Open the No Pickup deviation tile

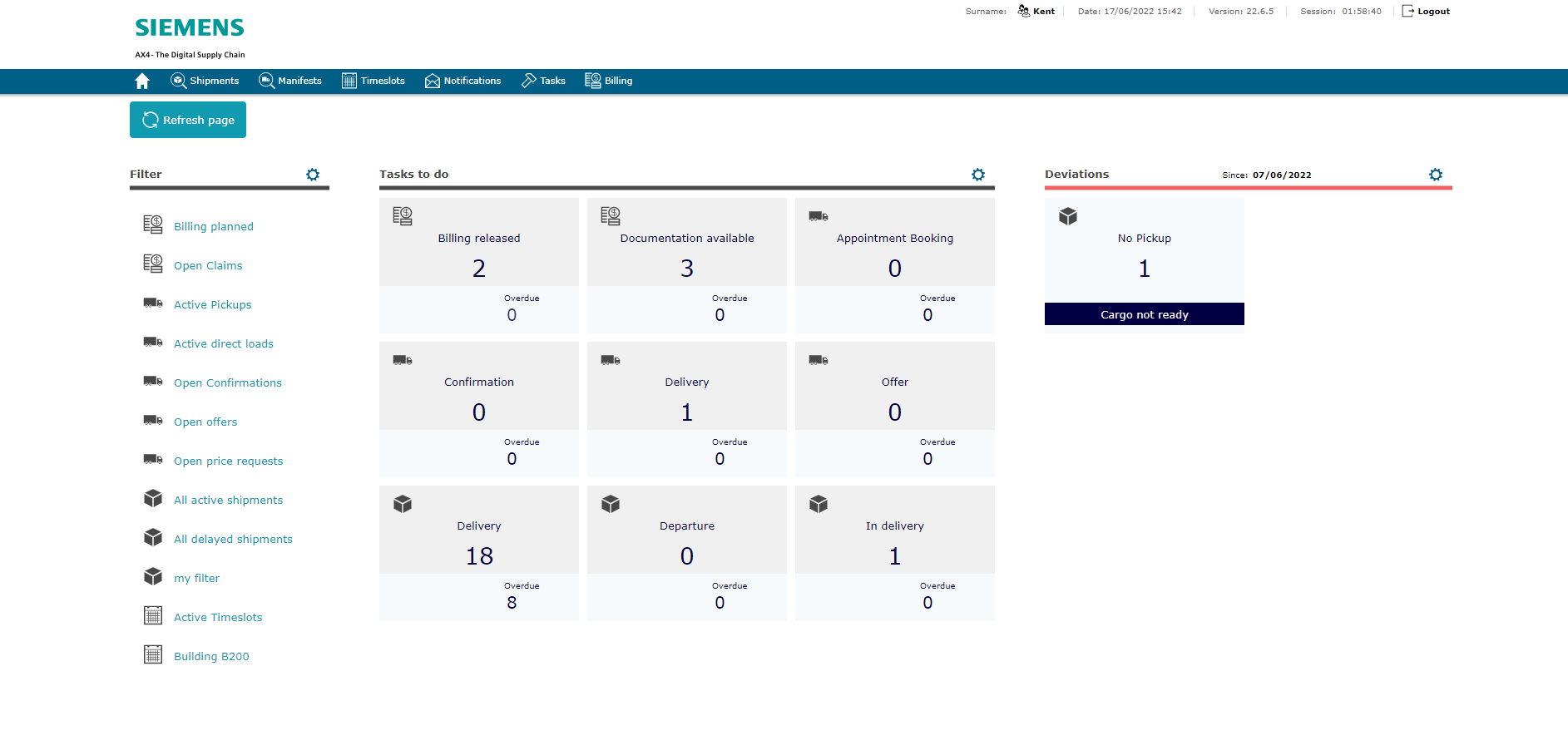1145,250
